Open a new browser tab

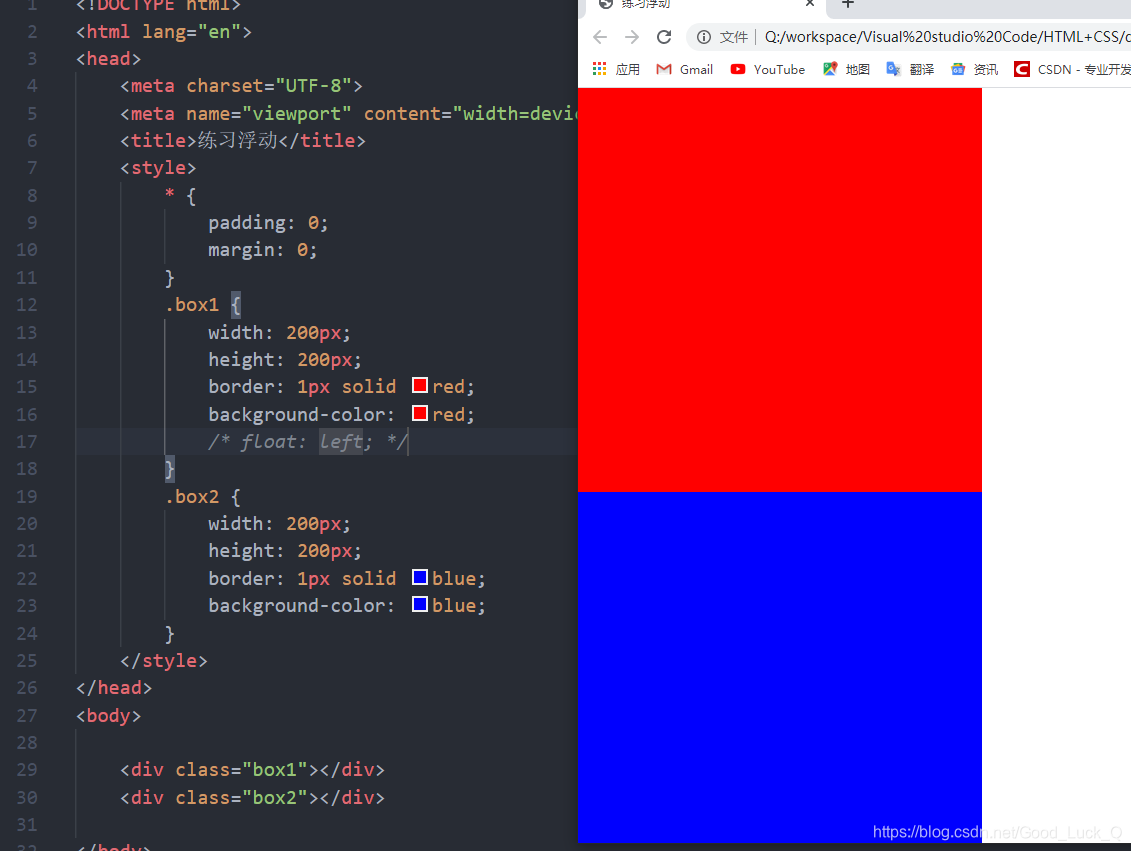(x=848, y=3)
